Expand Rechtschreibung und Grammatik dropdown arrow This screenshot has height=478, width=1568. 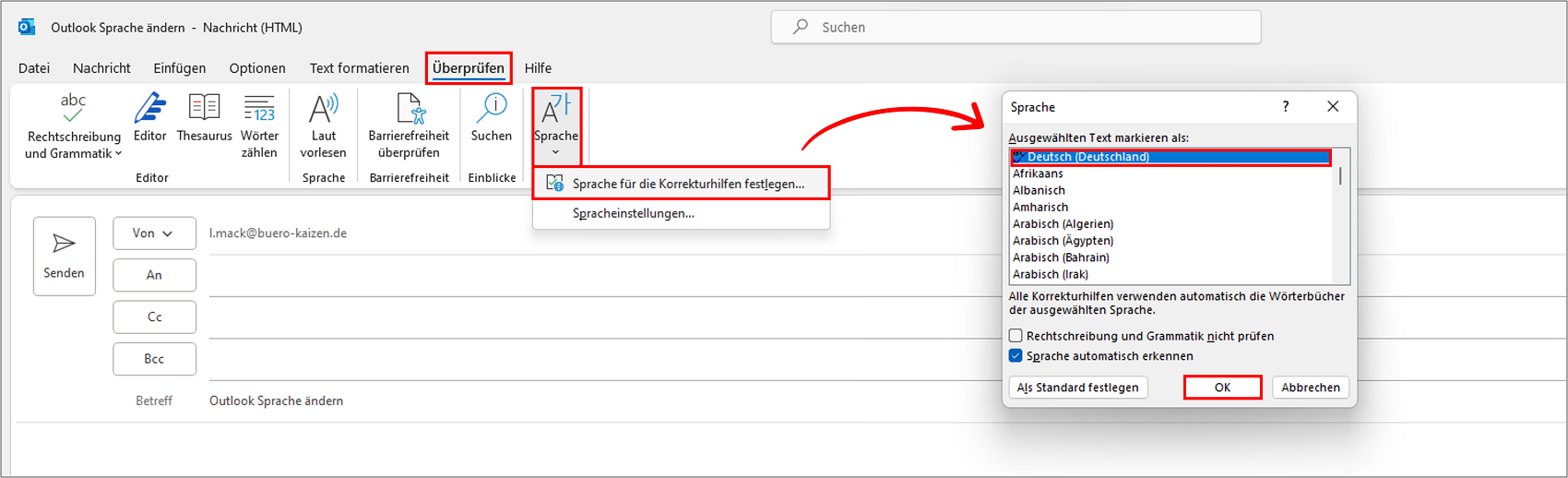(119, 154)
